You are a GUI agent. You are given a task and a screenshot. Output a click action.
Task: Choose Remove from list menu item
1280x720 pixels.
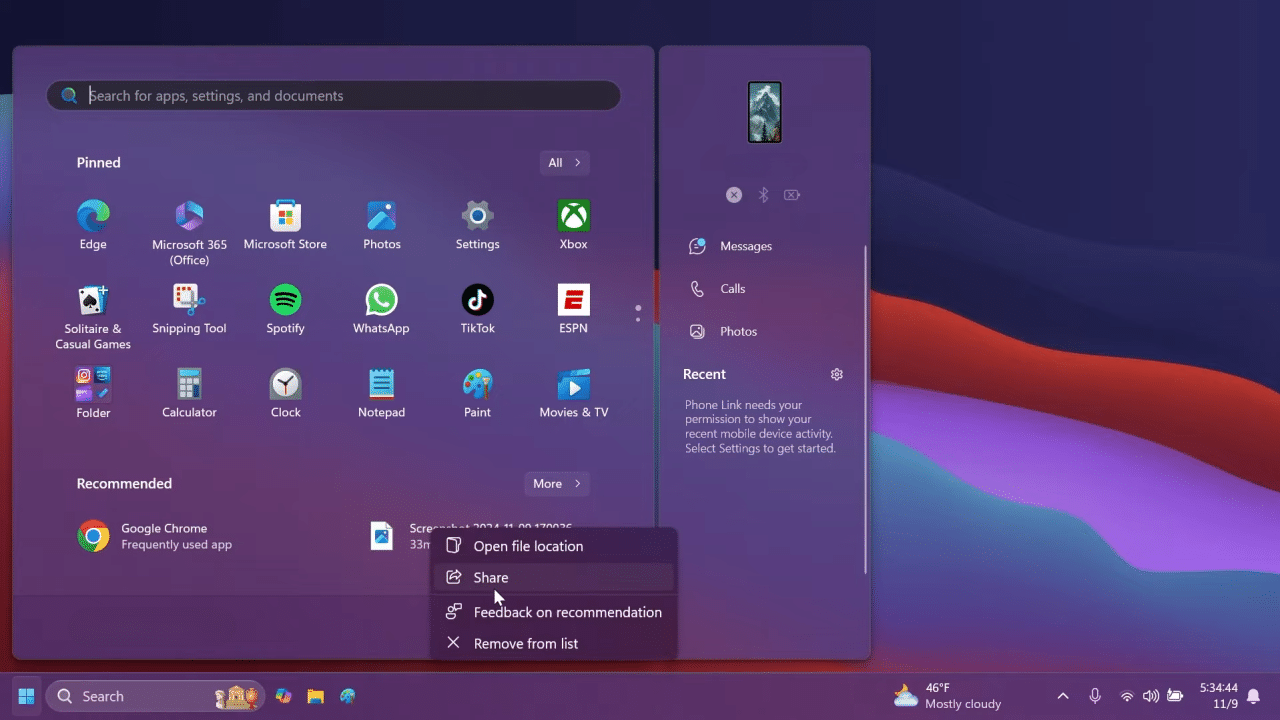coord(555,643)
